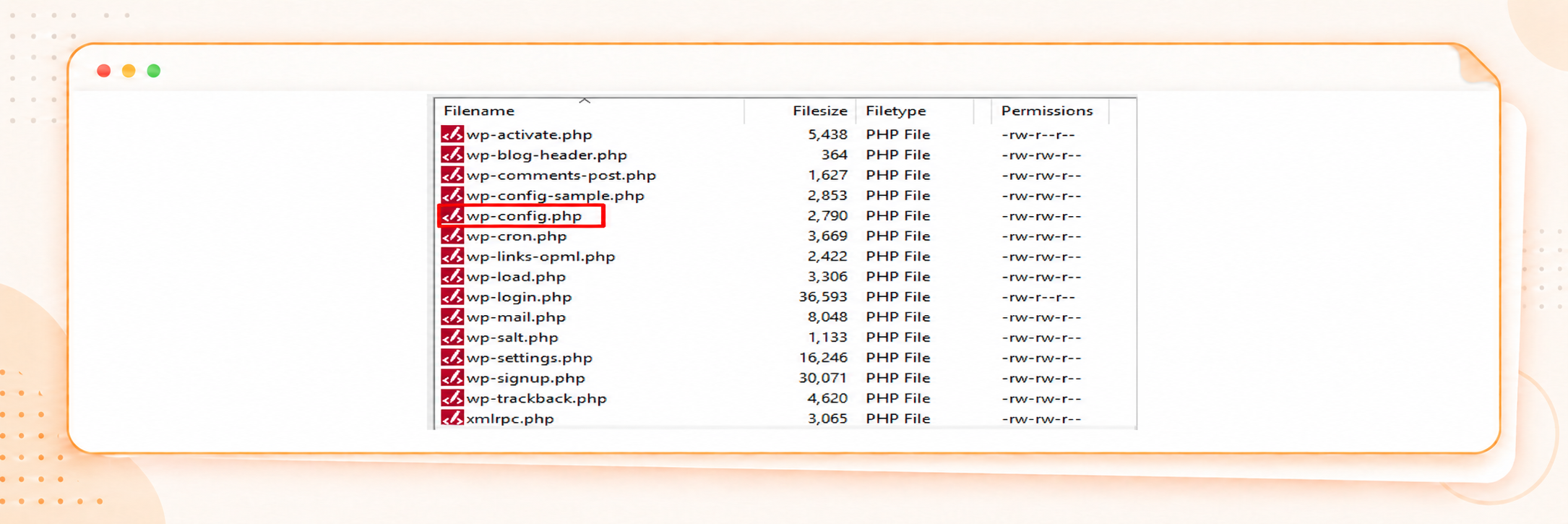
Task: Click the 3,065 filesize of xmlrpc.php
Action: 827,418
